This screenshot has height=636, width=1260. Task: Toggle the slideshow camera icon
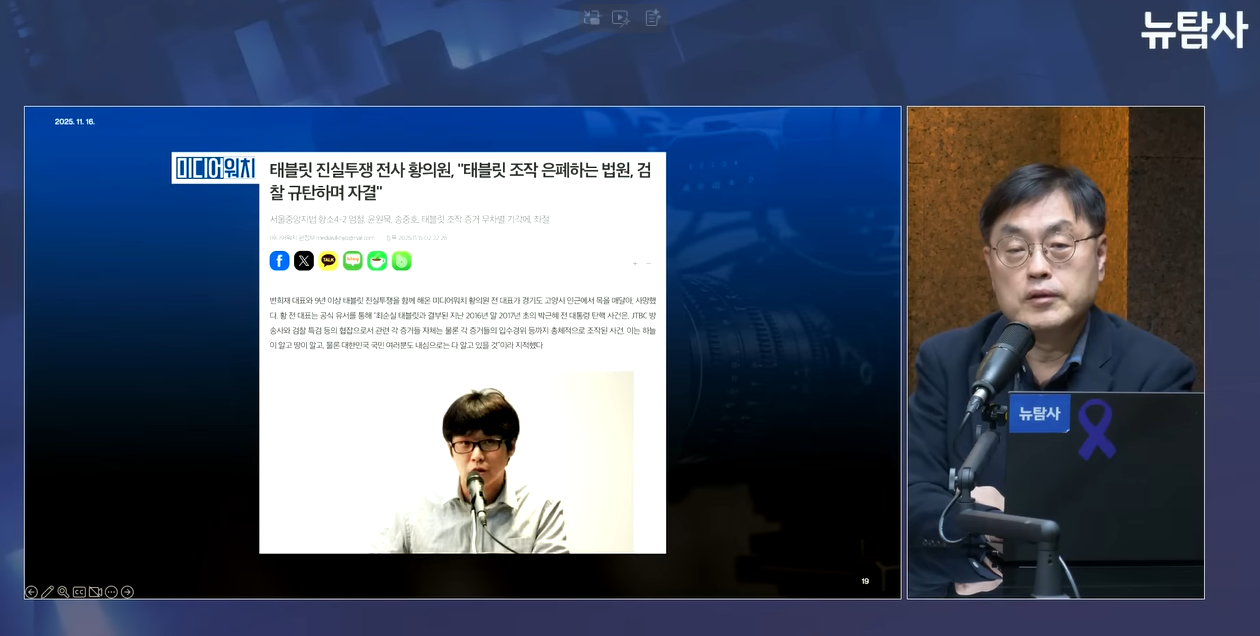click(x=95, y=592)
